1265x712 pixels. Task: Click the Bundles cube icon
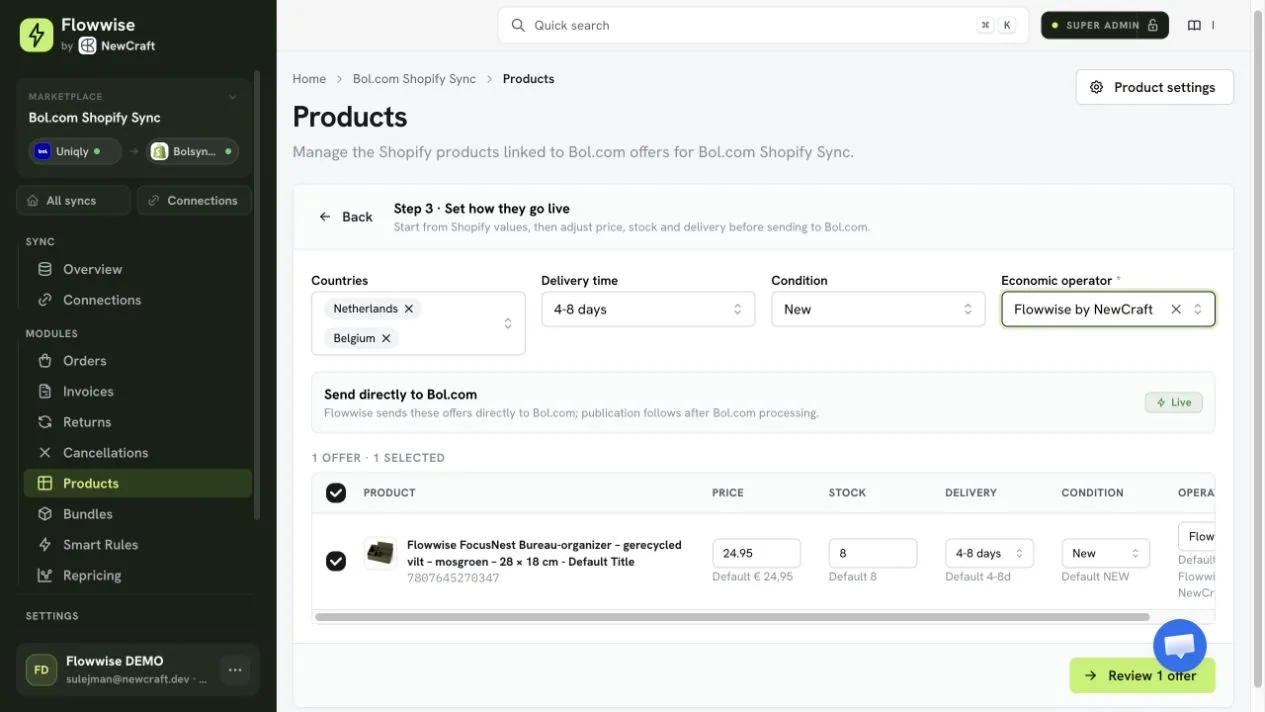45,514
